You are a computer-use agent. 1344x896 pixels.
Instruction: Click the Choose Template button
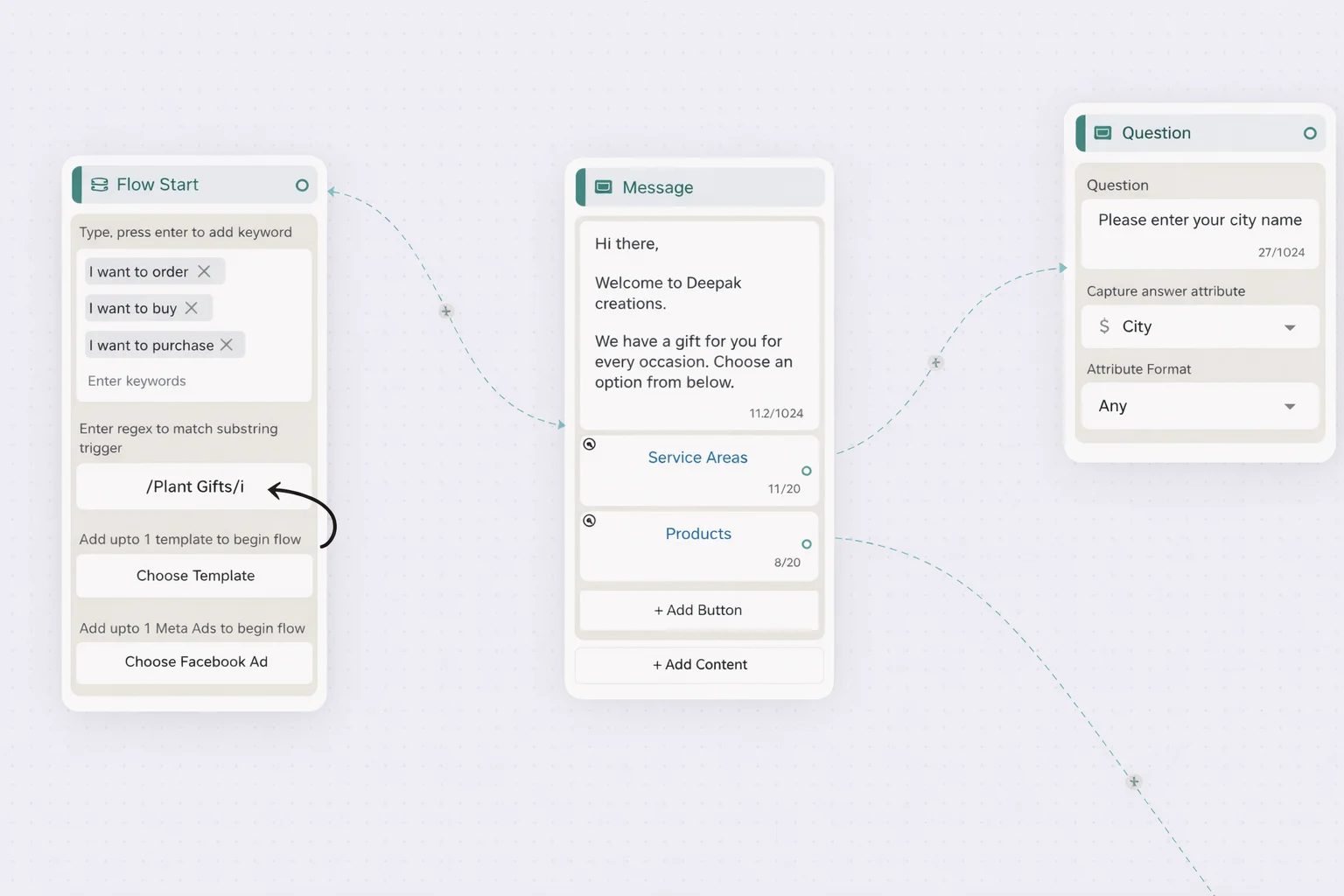195,576
